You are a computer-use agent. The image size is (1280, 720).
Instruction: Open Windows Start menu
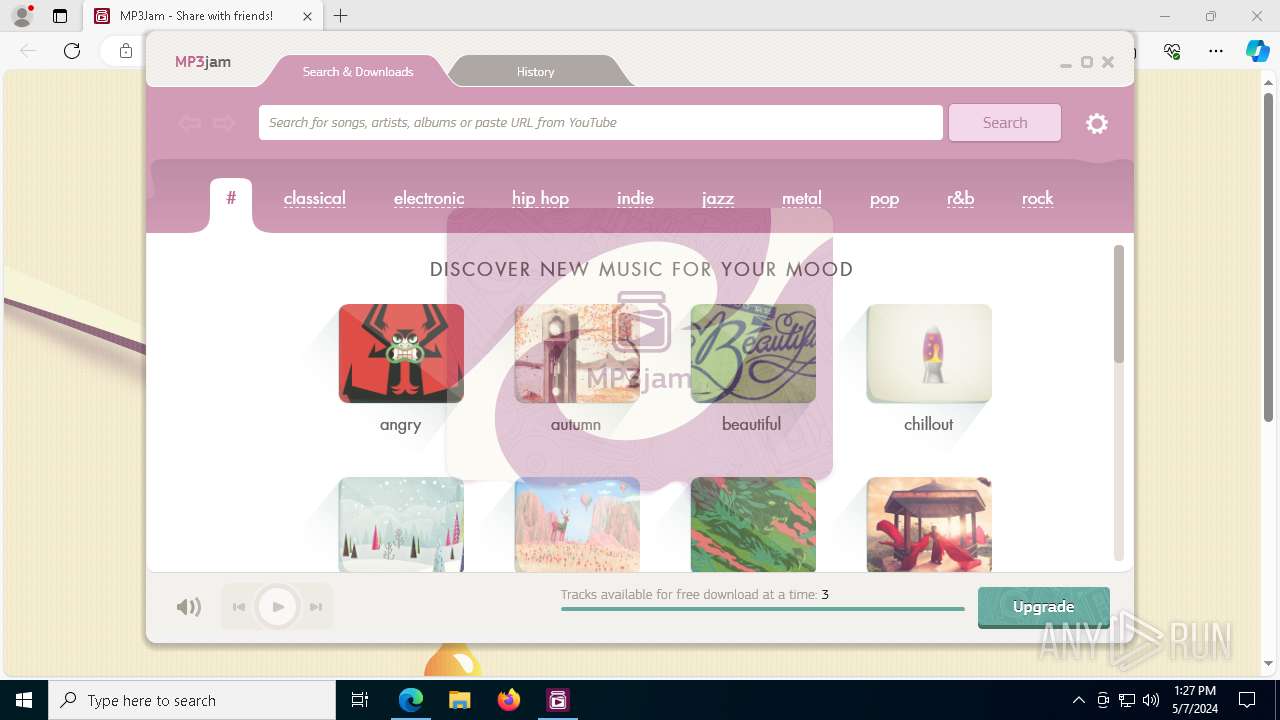pyautogui.click(x=24, y=700)
